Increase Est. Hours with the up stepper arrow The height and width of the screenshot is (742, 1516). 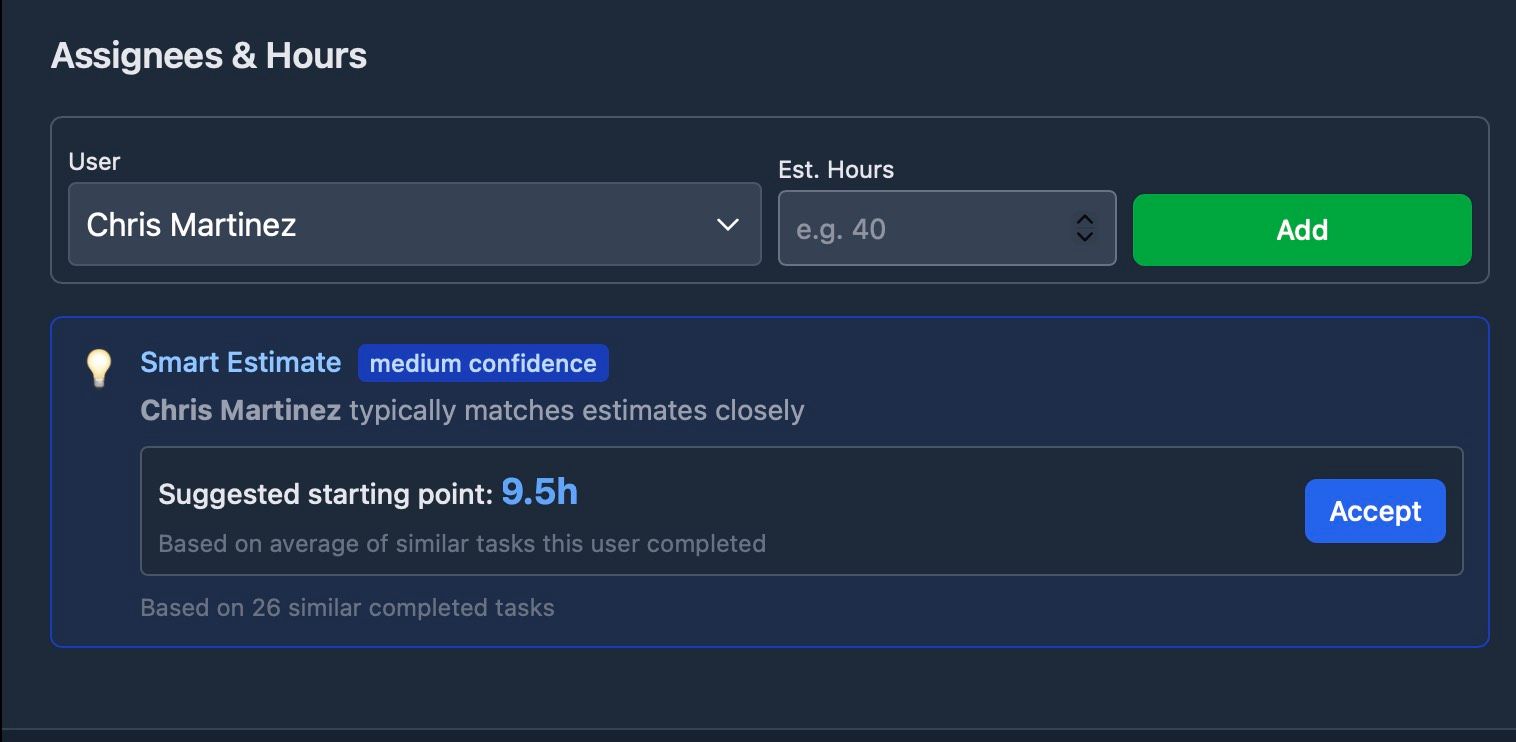1084,220
